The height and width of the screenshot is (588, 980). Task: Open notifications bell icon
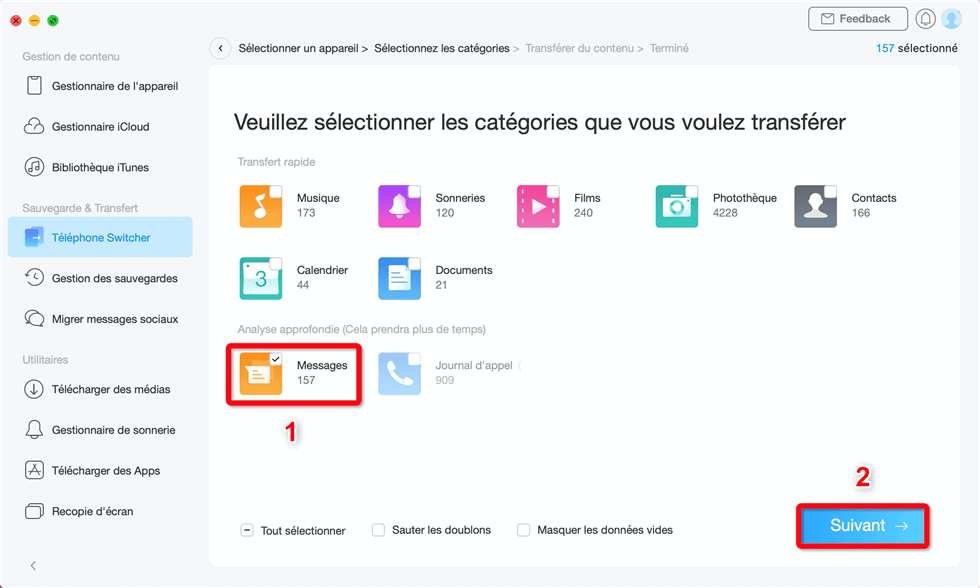925,19
